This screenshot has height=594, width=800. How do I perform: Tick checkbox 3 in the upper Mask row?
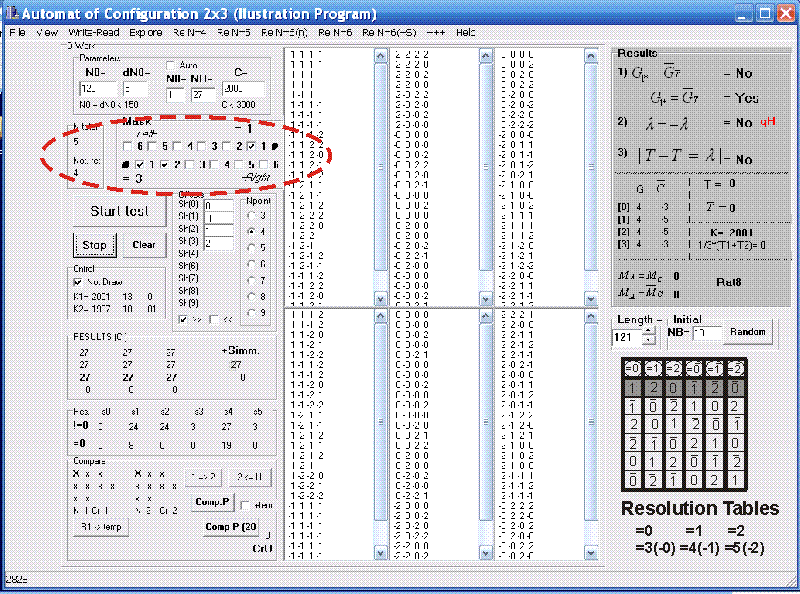(x=202, y=146)
